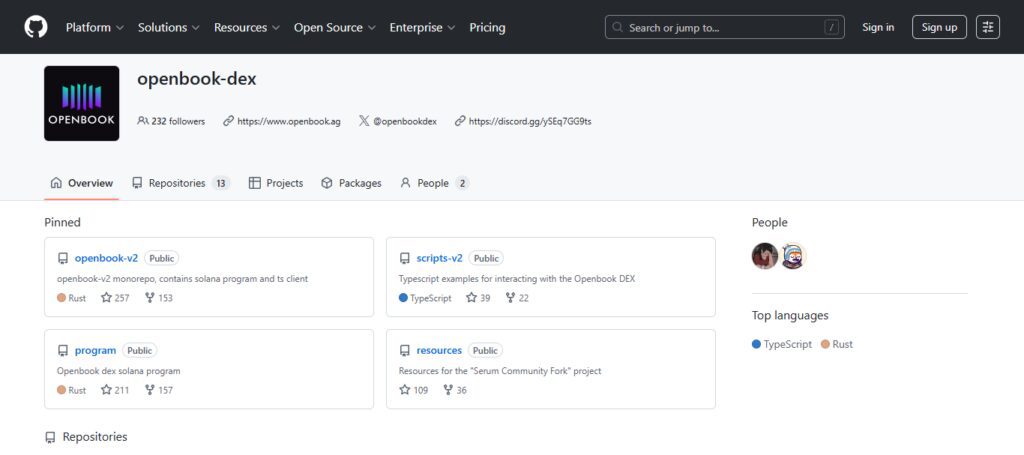Click the fork icon on program card
Viewport: 1024px width, 455px height.
(x=150, y=390)
